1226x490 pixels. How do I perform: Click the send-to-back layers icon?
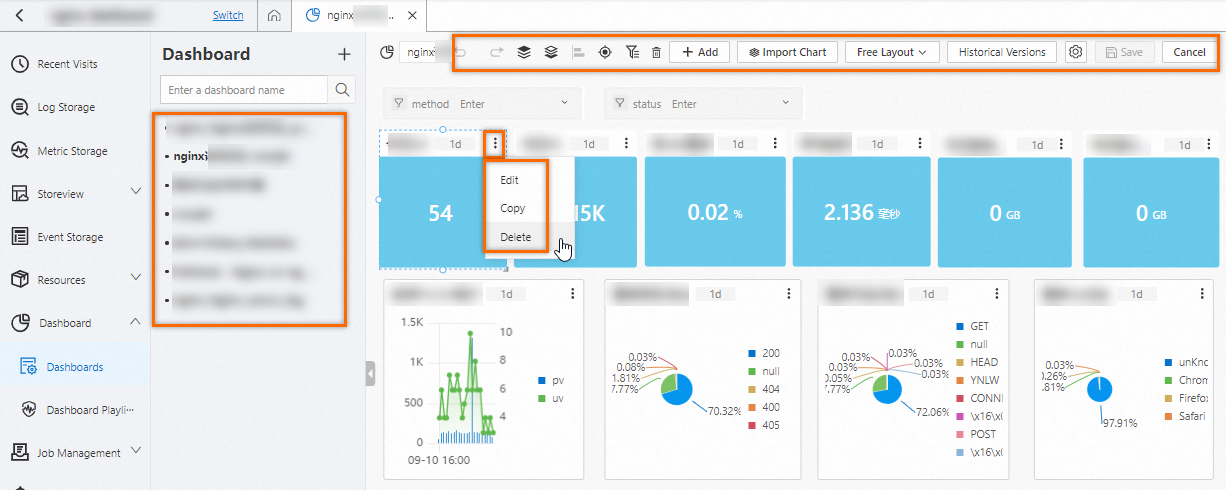pyautogui.click(x=551, y=52)
